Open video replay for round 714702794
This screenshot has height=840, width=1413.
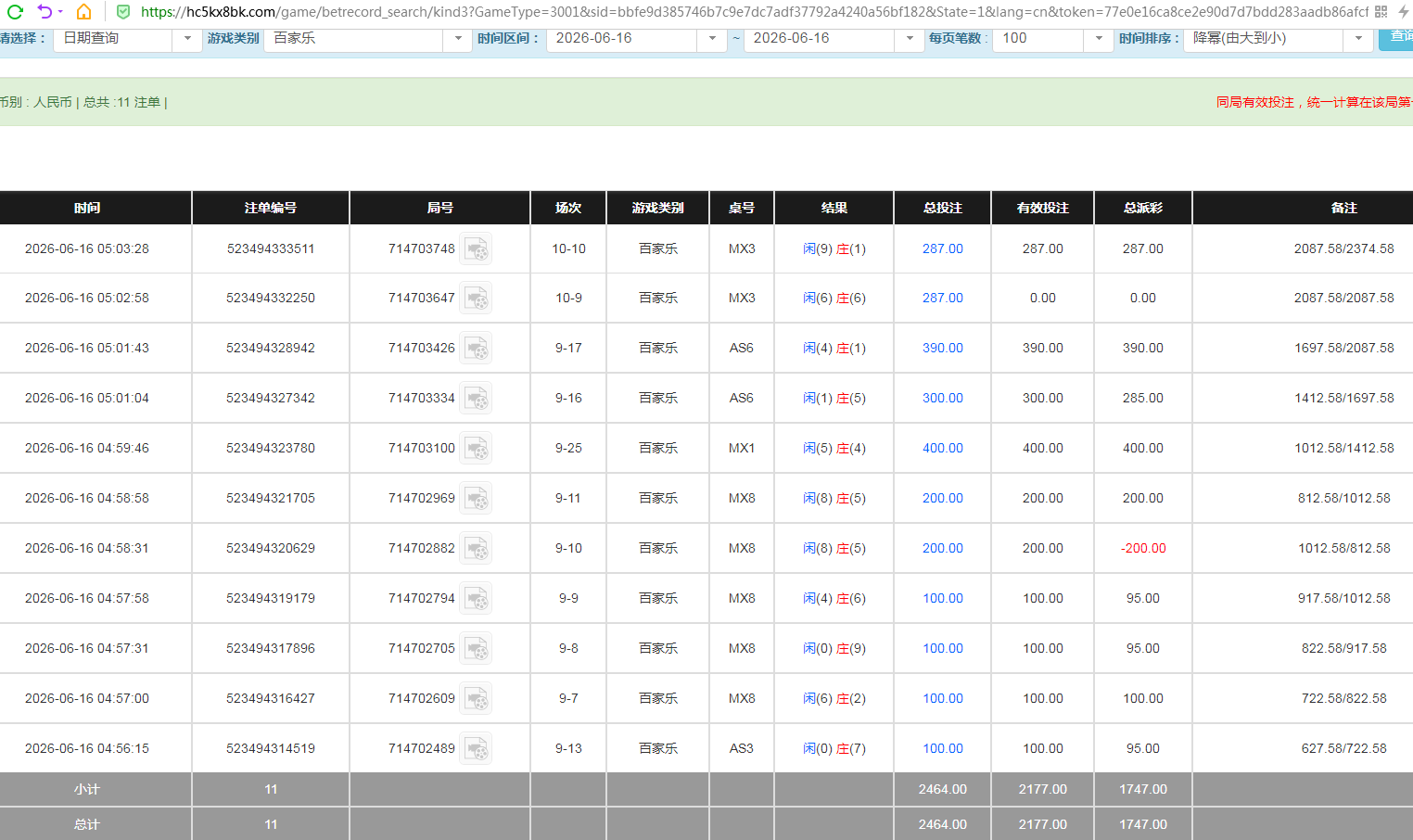(x=477, y=598)
